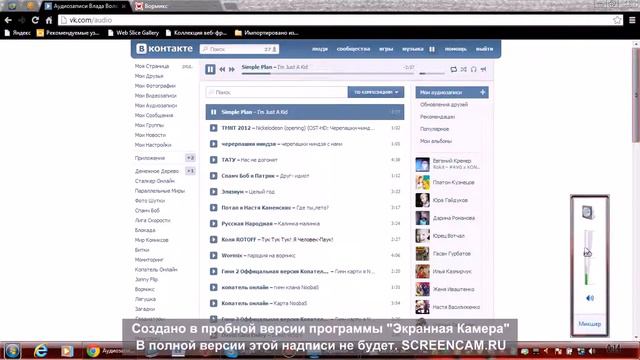Click the Windows volume slider handle
640x360 pixels.
point(588,252)
